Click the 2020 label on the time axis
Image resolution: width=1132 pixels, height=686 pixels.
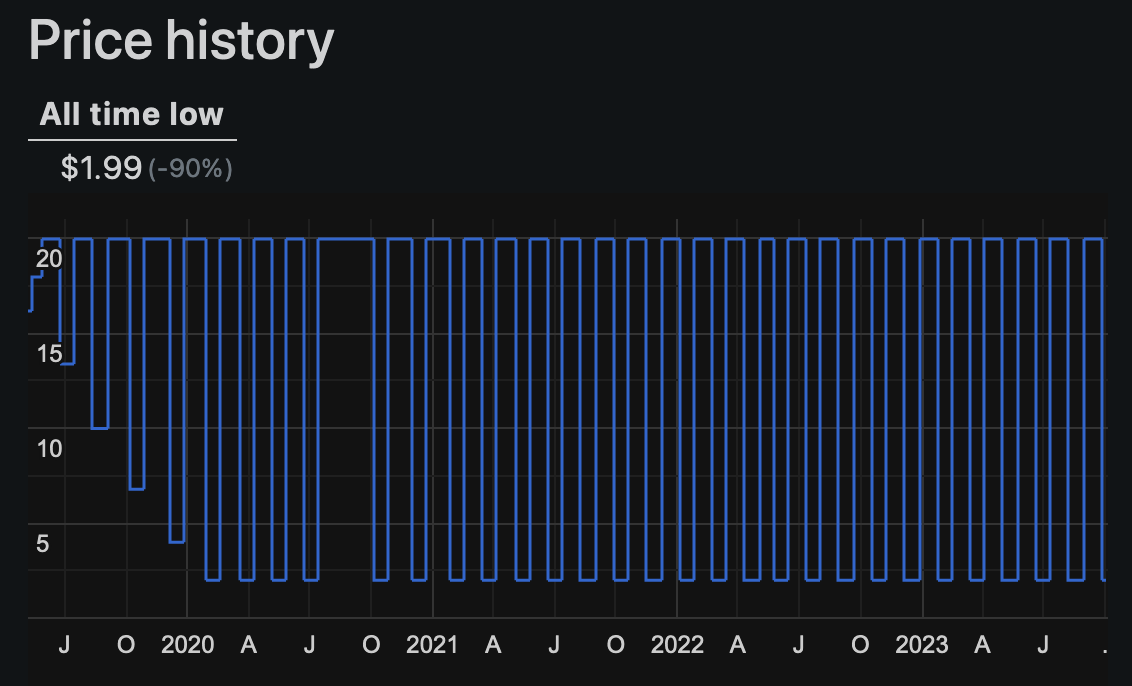coord(187,644)
